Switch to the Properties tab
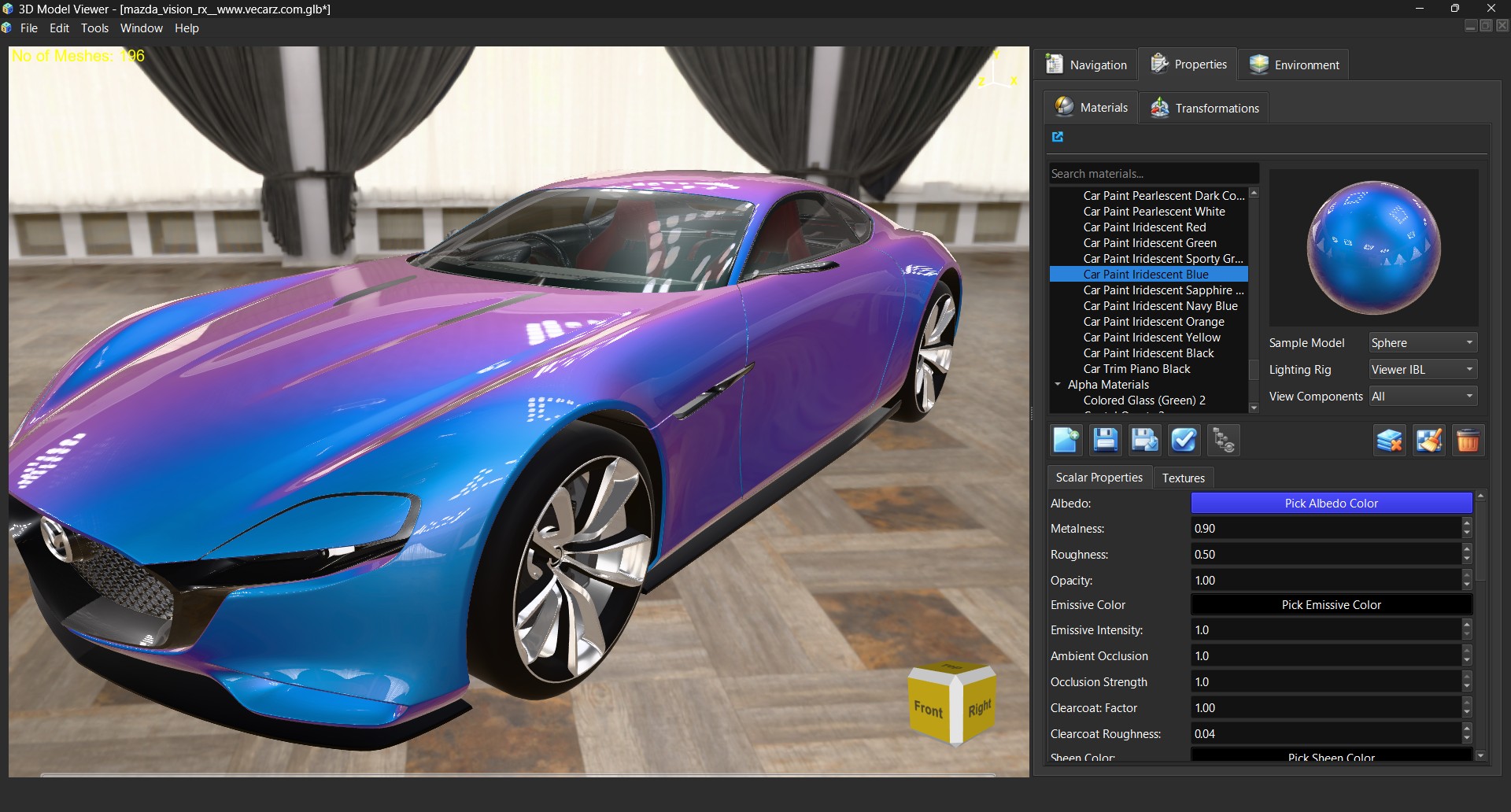This screenshot has width=1511, height=812. (x=1188, y=64)
